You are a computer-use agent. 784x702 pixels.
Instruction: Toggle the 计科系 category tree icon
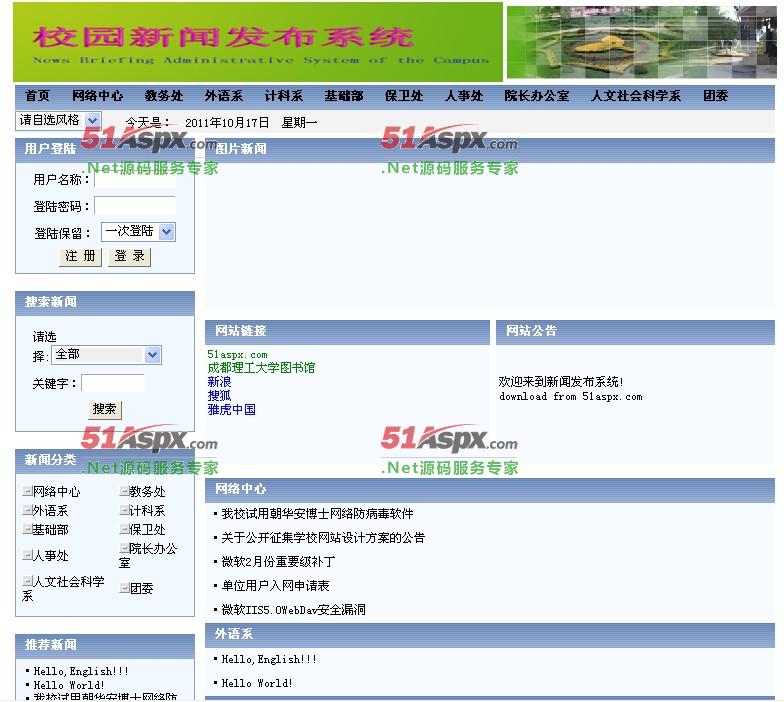pos(124,510)
